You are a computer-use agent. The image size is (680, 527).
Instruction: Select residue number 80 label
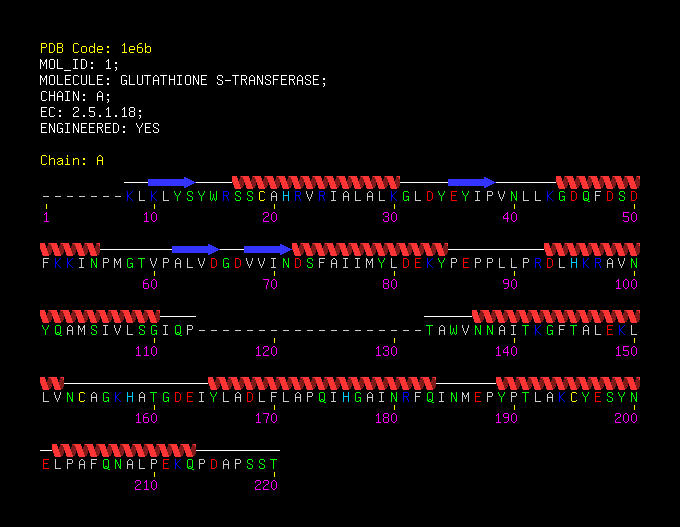point(390,284)
